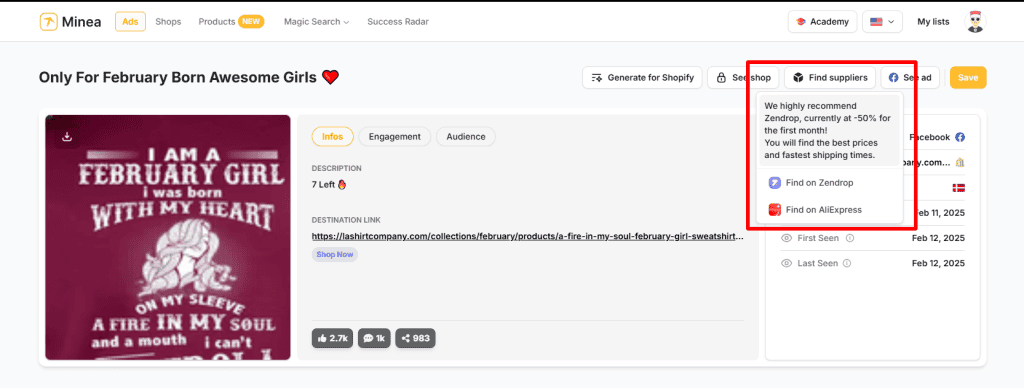1024x388 pixels.
Task: Open the Ads section
Action: click(131, 22)
